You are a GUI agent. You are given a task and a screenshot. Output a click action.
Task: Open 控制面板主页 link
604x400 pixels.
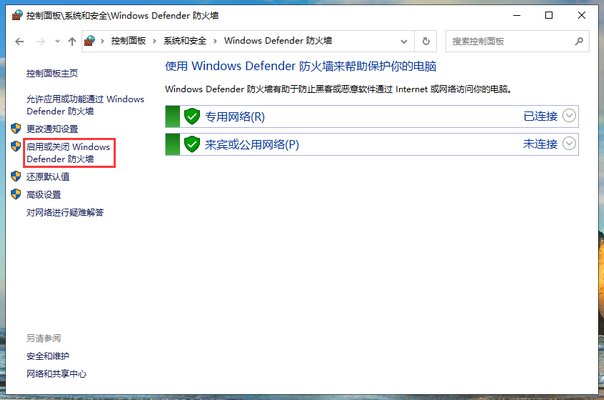pyautogui.click(x=52, y=73)
